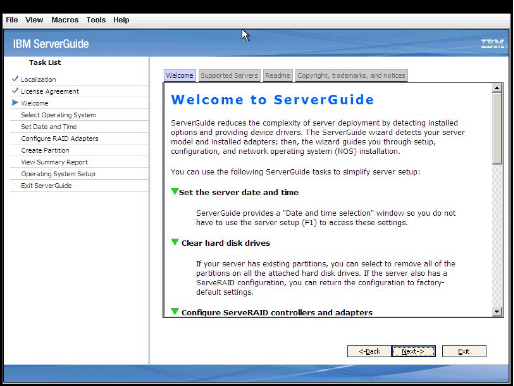Collapse the 'Set the server date and time' section

[175, 191]
